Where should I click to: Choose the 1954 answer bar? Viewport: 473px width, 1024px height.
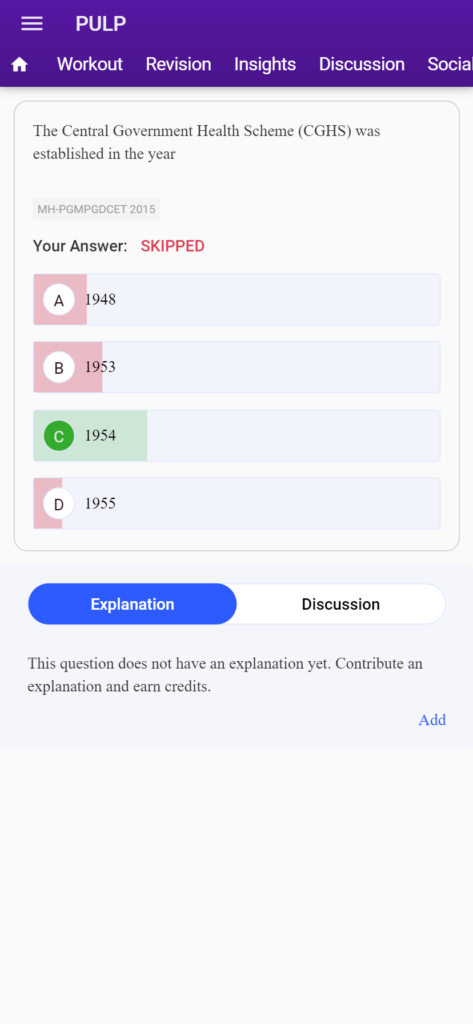click(236, 436)
